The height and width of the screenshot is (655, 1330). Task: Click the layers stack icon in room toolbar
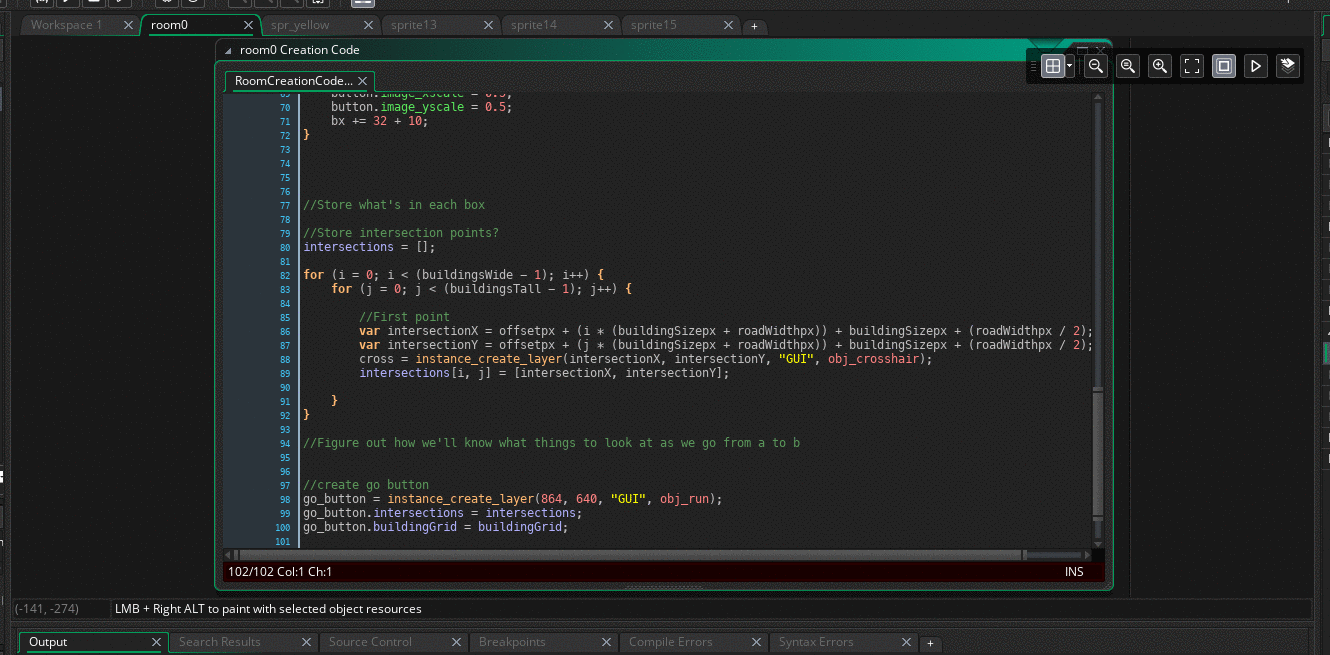click(1288, 66)
